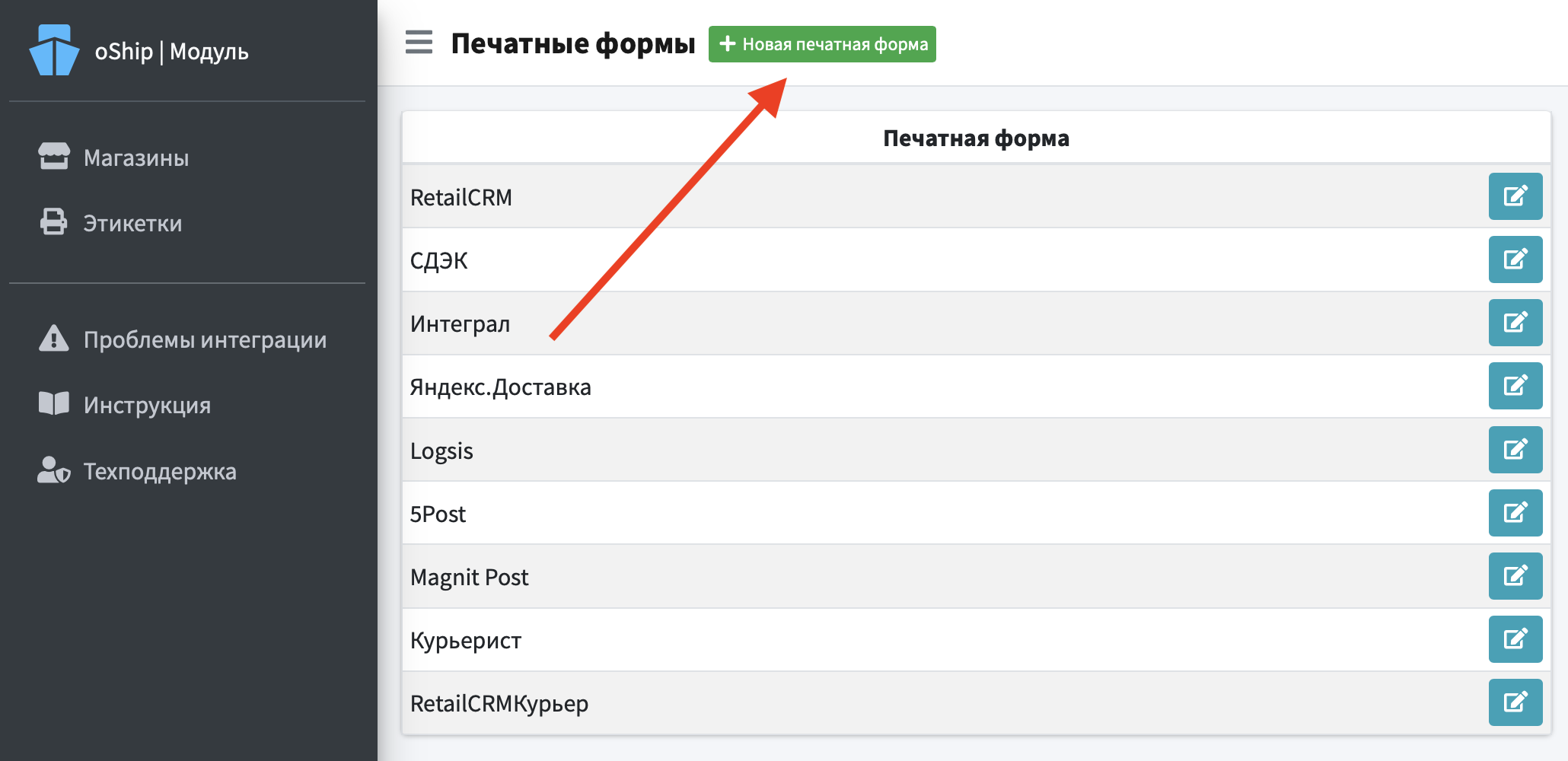The width and height of the screenshot is (1568, 761).
Task: Select the Курьерист row text
Action: click(x=466, y=640)
